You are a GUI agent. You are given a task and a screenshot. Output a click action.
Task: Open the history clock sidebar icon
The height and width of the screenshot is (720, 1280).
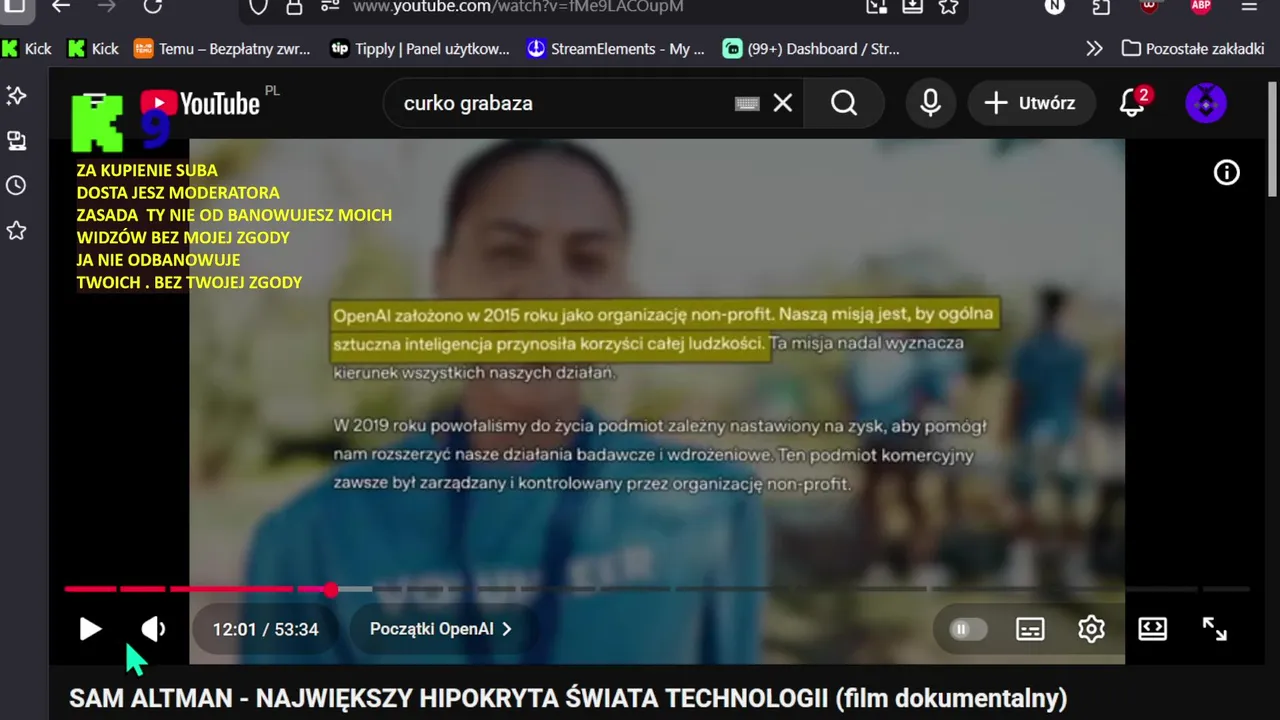pyautogui.click(x=16, y=186)
